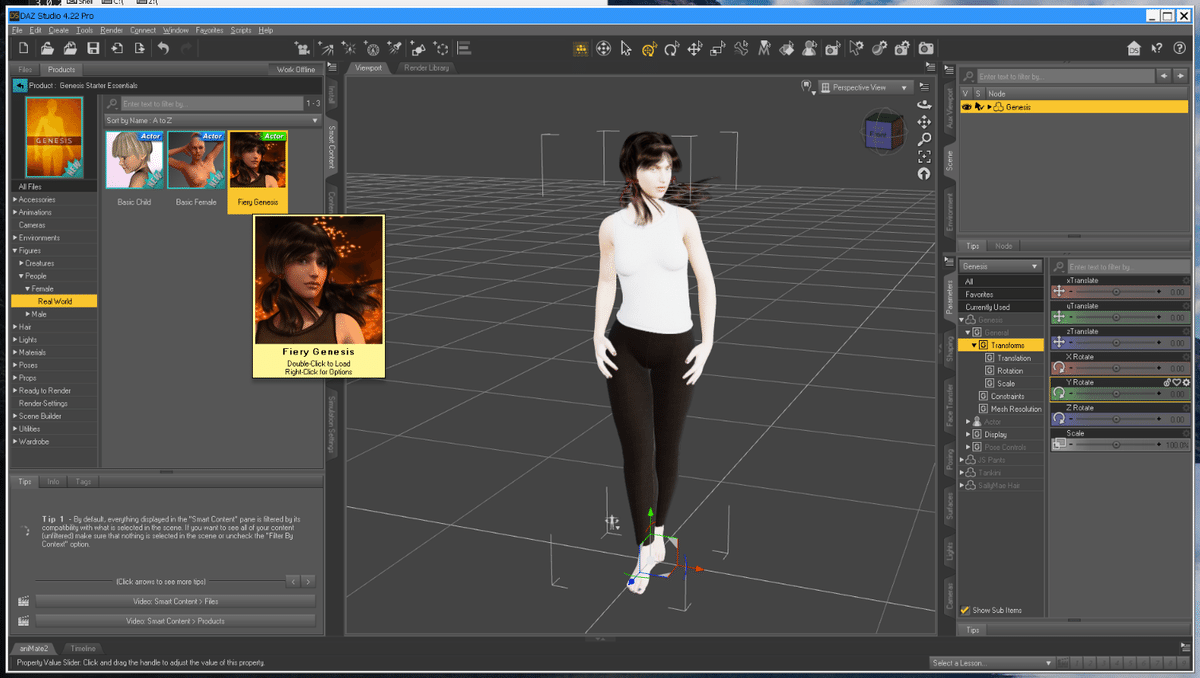Click the zoom magnifier control in viewport
This screenshot has width=1200, height=678.
tap(924, 139)
